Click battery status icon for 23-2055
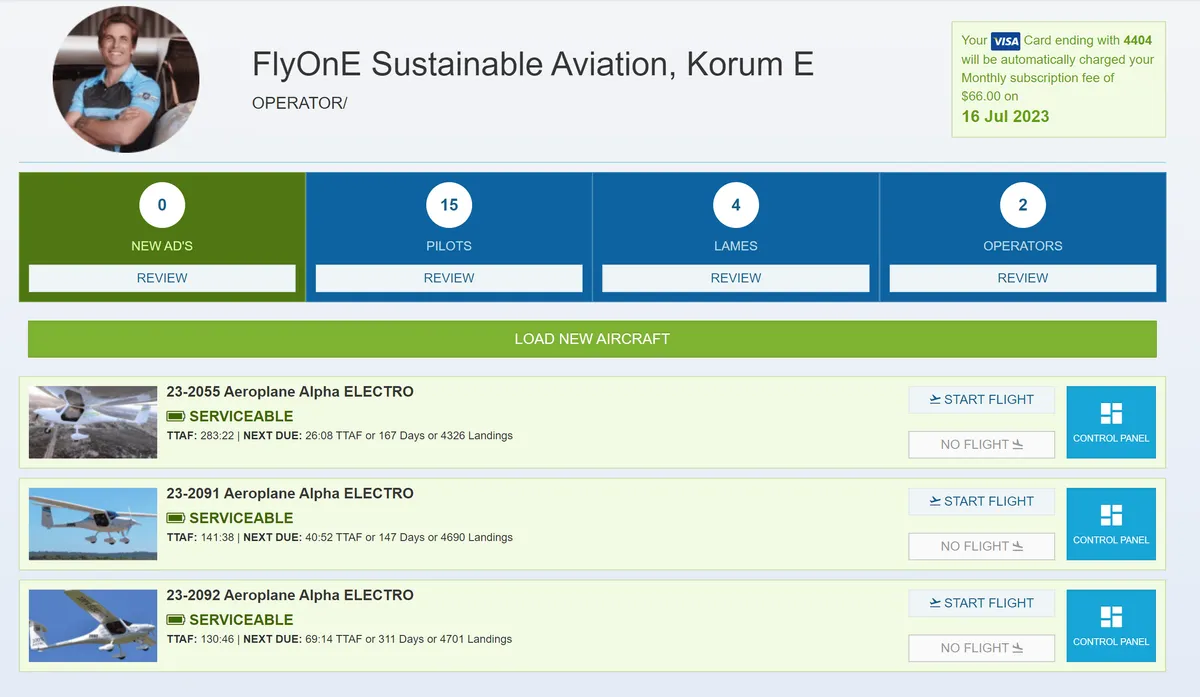 pos(176,417)
